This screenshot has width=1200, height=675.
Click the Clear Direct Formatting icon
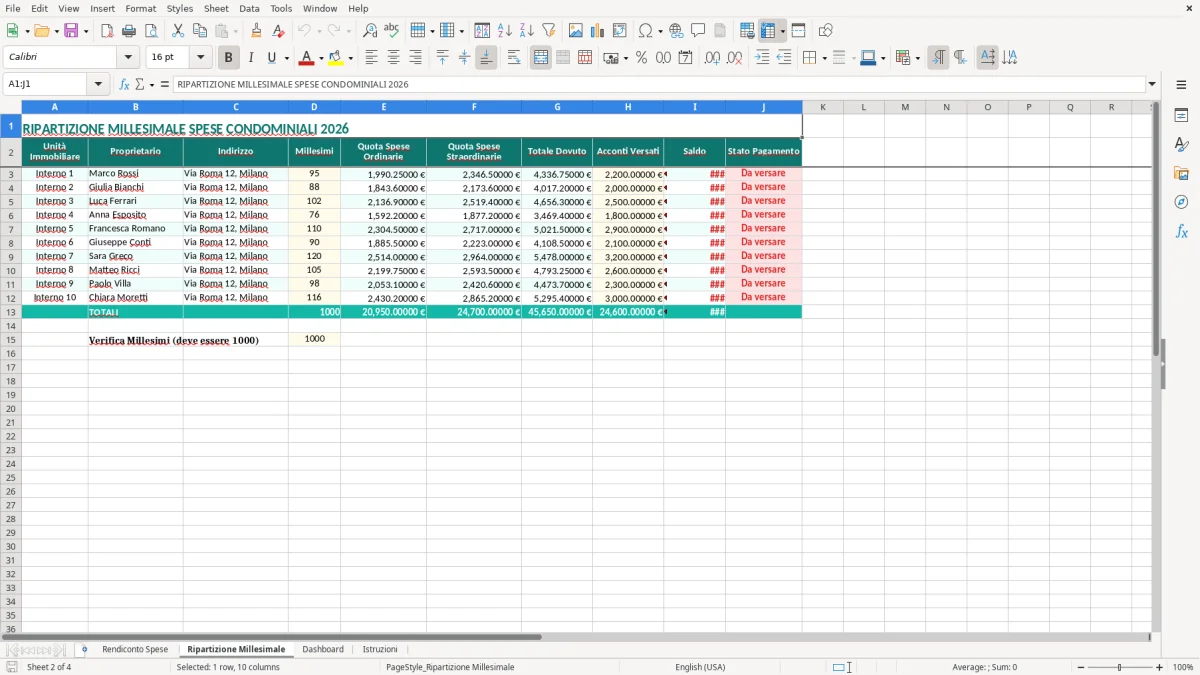pos(278,30)
